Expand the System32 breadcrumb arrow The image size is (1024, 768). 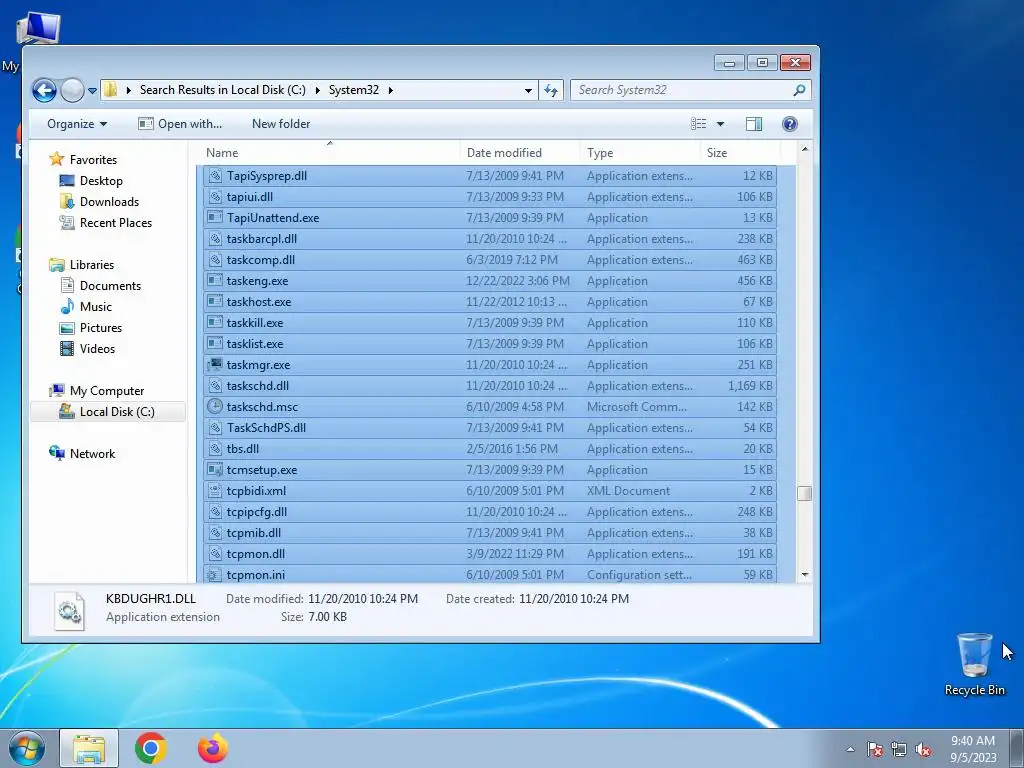[391, 90]
